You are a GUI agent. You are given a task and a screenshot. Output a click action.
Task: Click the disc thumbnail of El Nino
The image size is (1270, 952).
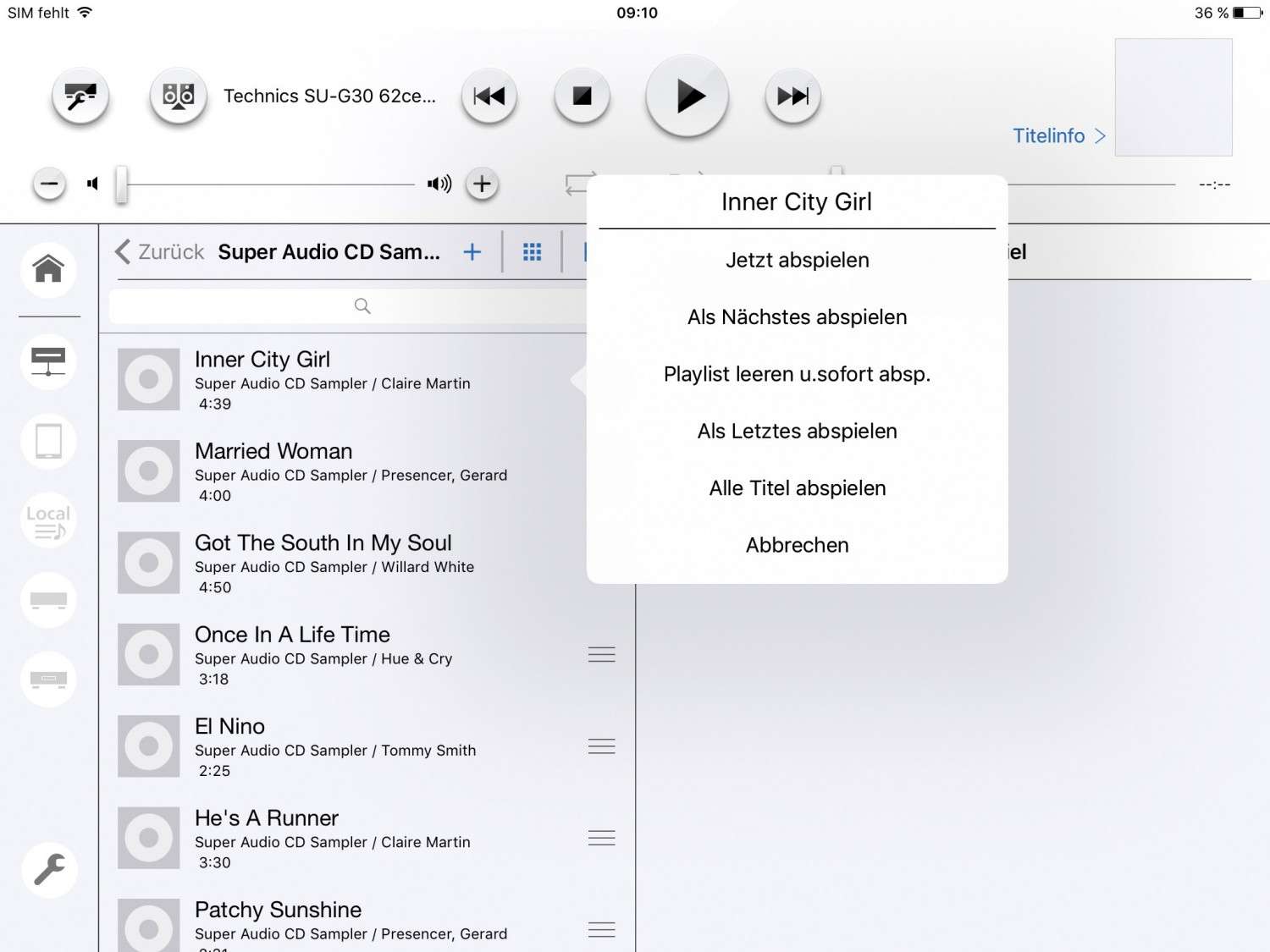[x=149, y=746]
